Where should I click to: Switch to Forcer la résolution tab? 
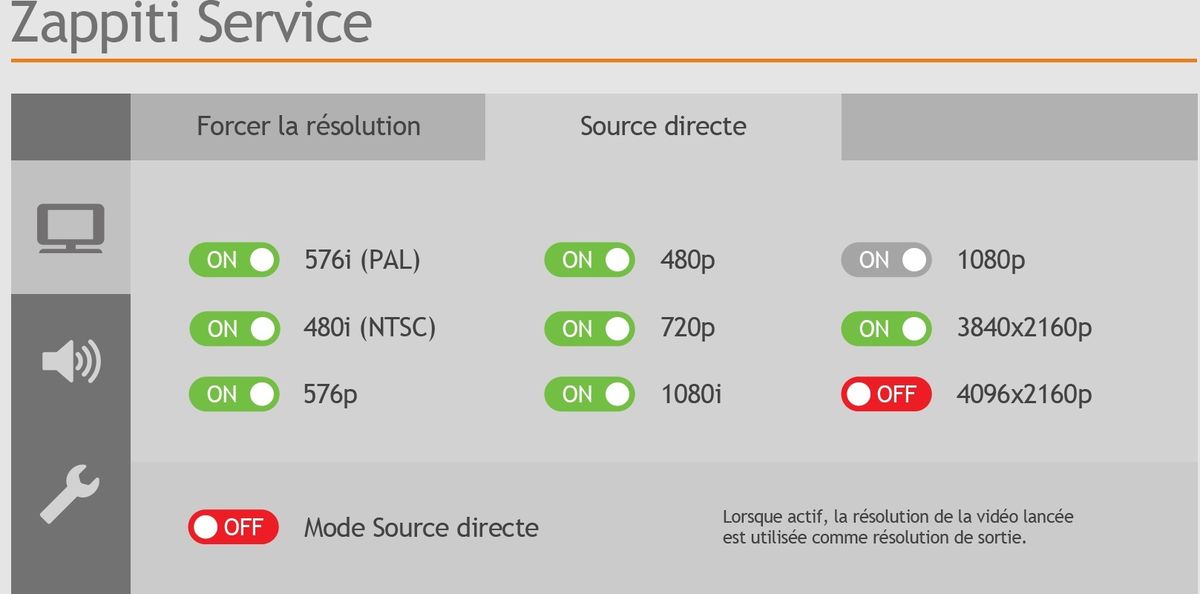(308, 127)
